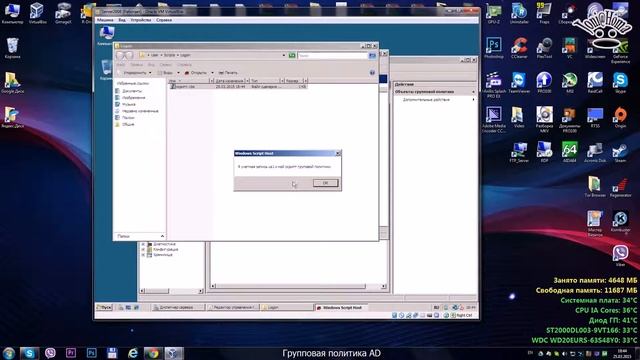
Task: Open AIDA64 desktop icon
Action: point(570,152)
